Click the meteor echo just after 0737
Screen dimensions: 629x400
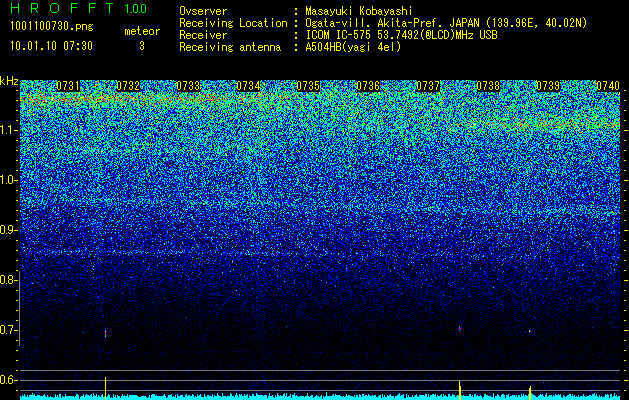(460, 329)
